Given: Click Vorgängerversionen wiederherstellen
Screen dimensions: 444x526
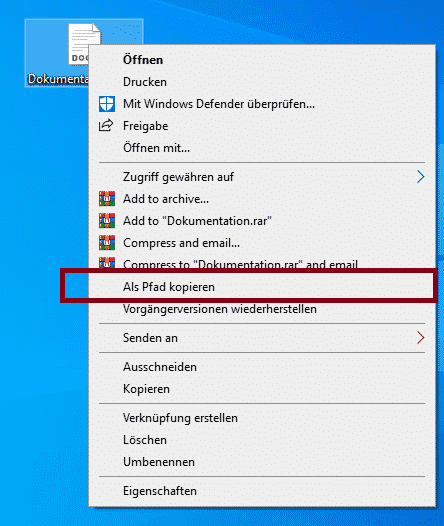Looking at the screenshot, I should click(x=220, y=309).
